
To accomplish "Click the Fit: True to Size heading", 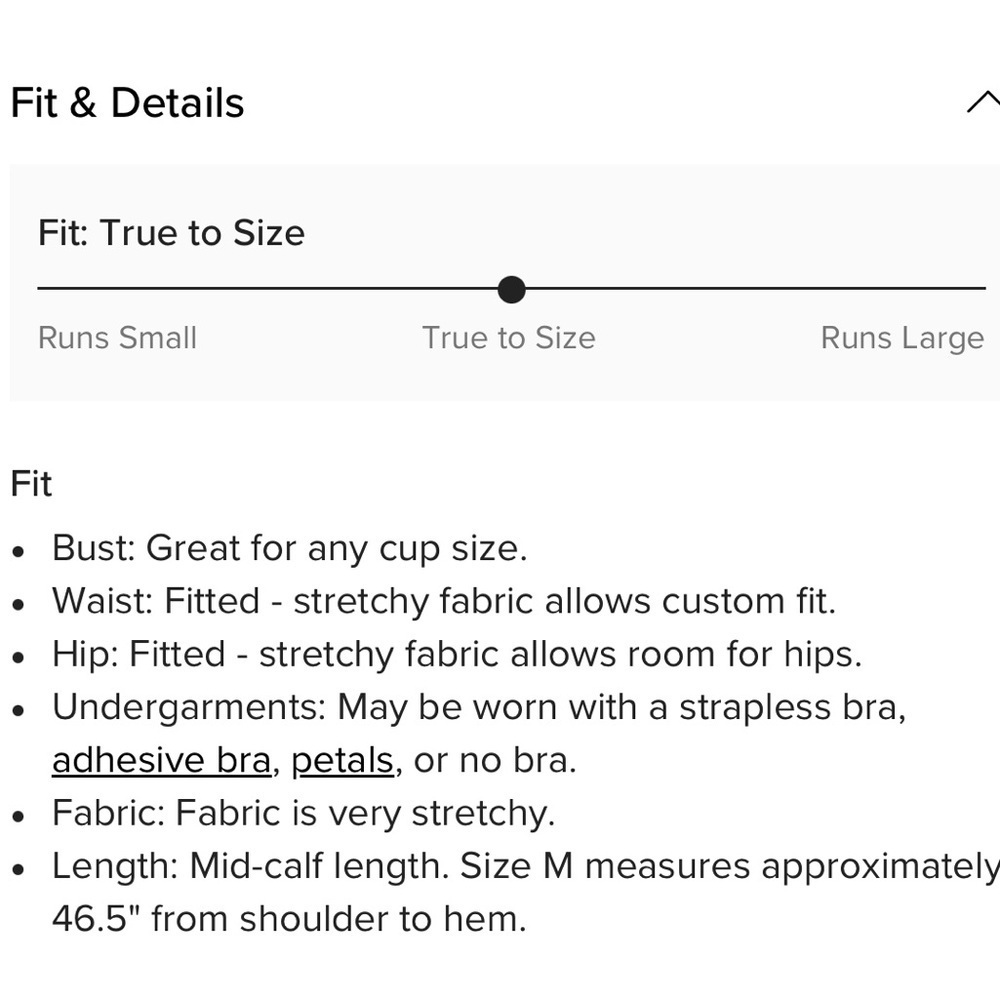I will coord(172,233).
